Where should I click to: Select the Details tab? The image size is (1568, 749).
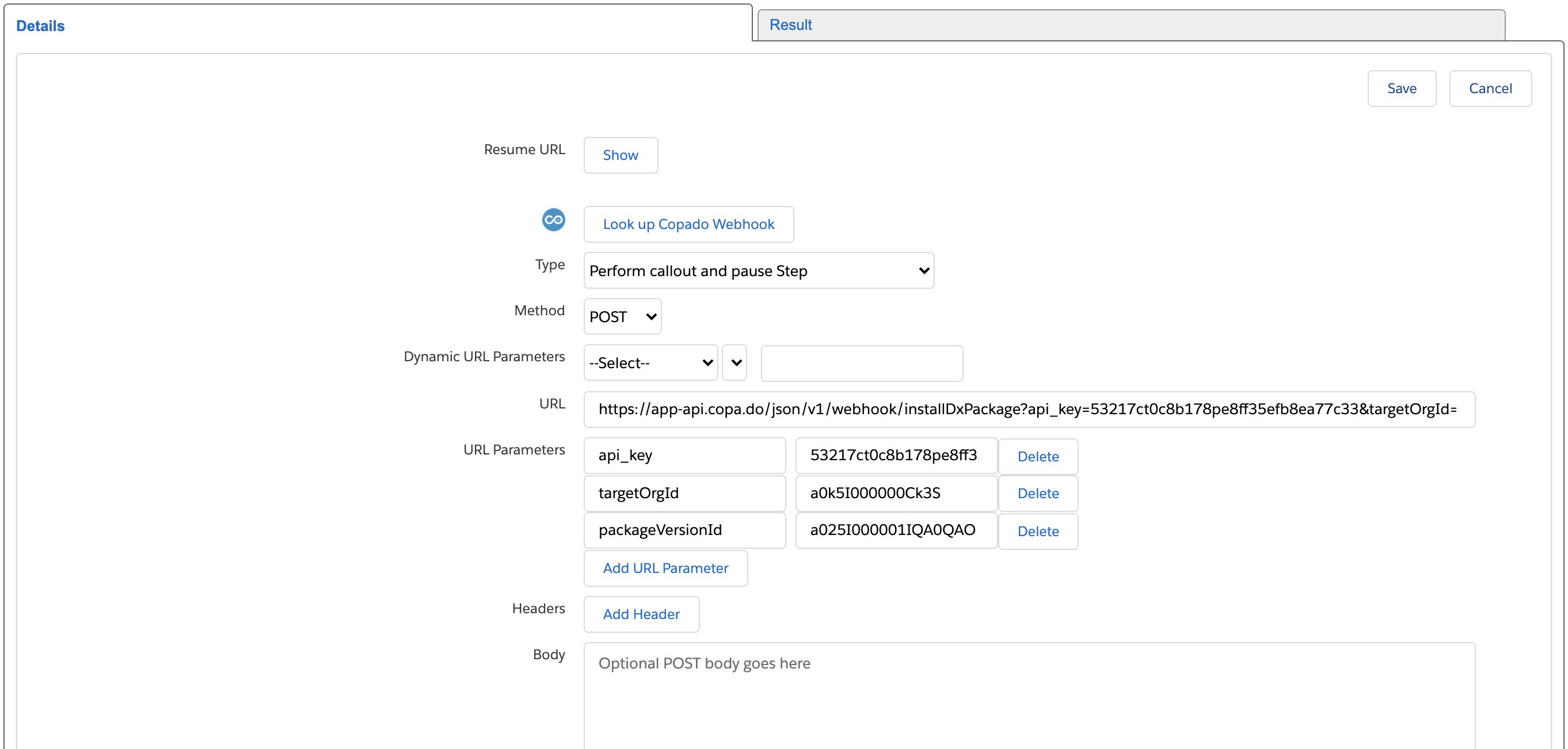[x=40, y=25]
